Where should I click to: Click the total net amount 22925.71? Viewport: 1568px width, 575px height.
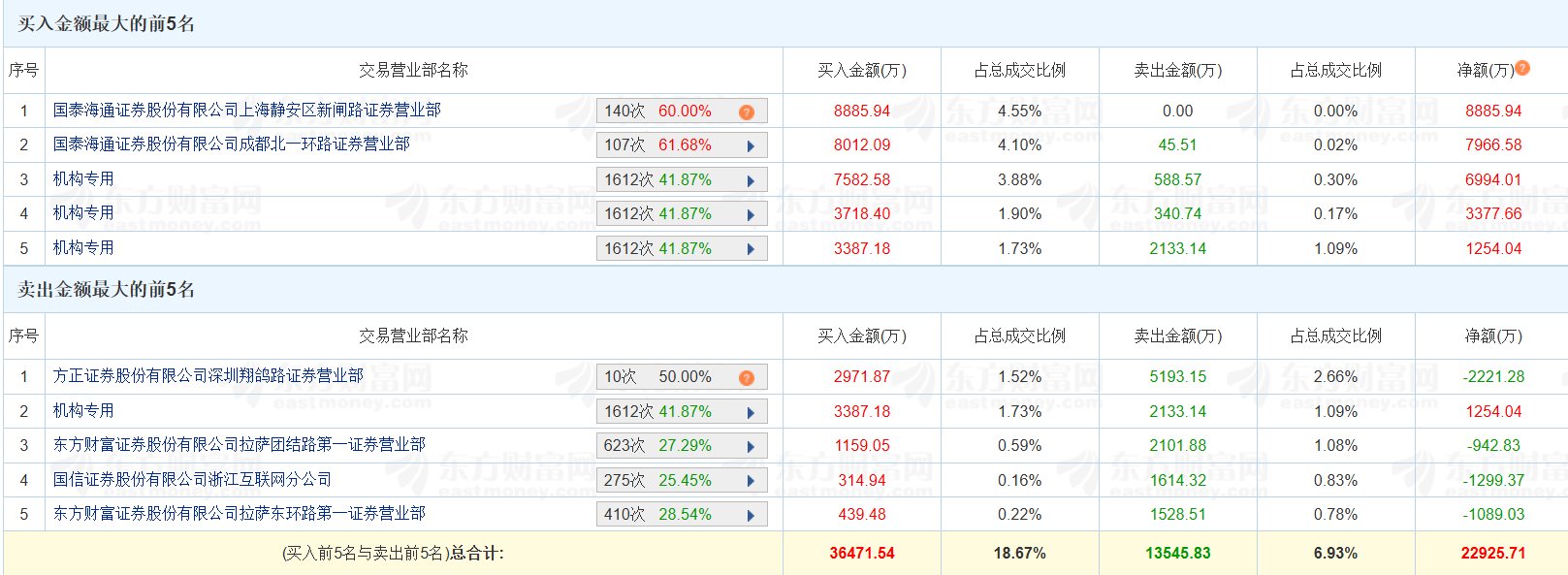coord(1492,554)
